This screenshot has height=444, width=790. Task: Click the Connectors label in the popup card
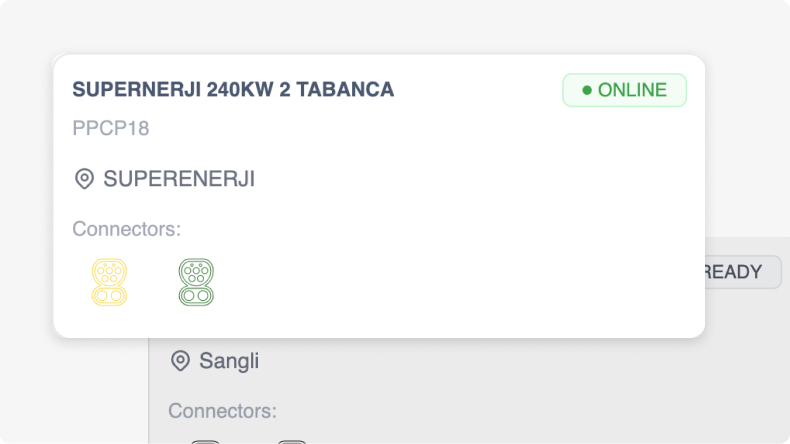(x=126, y=229)
